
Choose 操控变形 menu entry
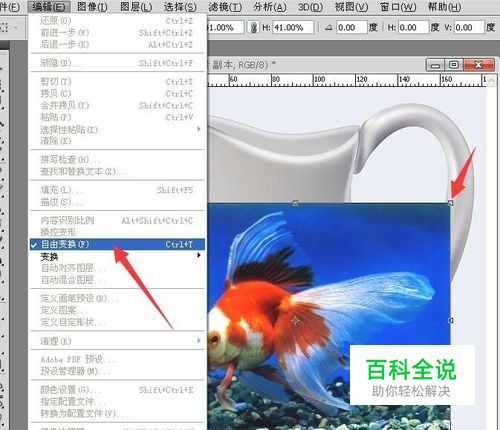117,232
